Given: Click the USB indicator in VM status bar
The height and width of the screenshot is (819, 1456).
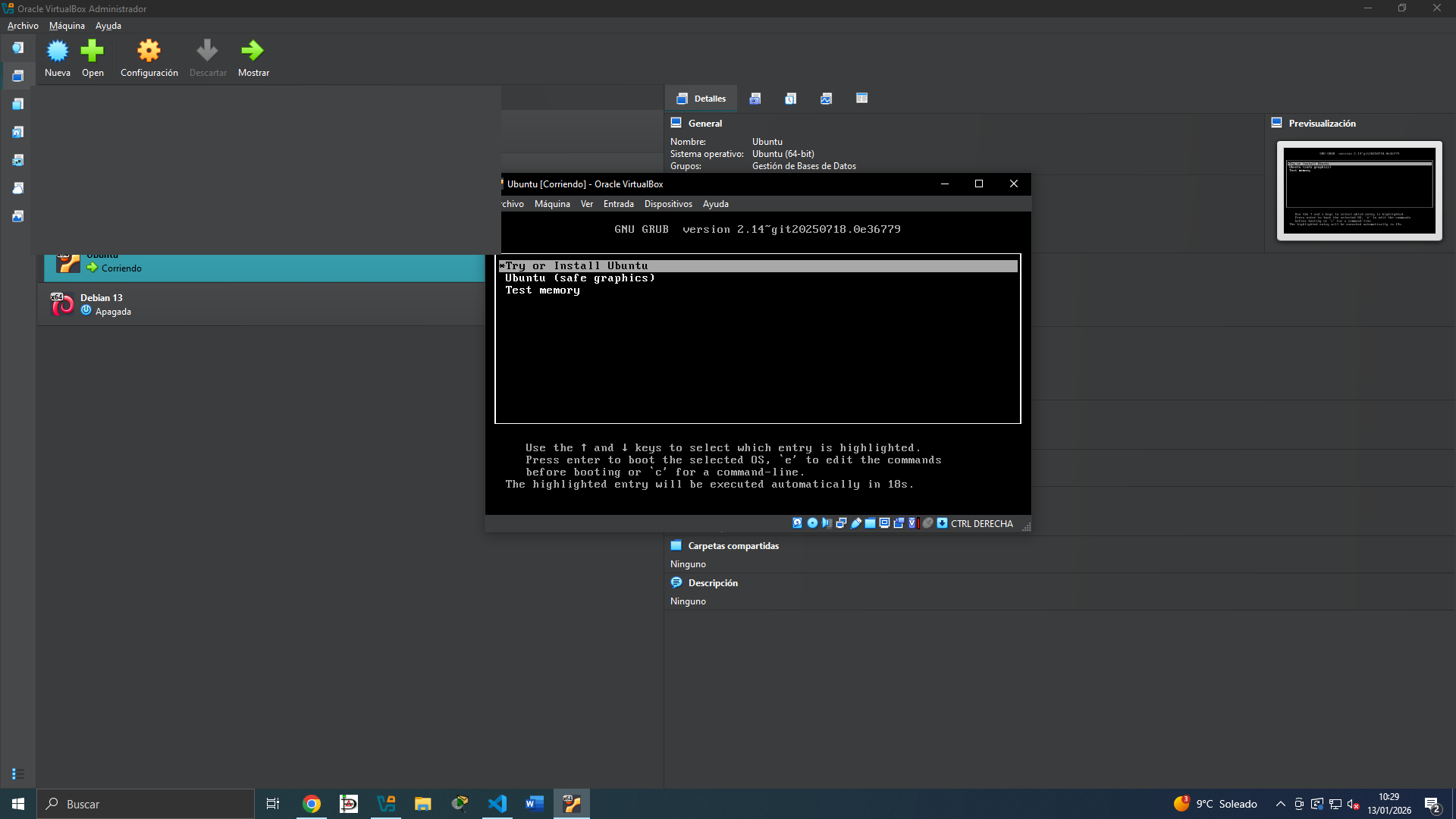Looking at the screenshot, I should [x=856, y=523].
